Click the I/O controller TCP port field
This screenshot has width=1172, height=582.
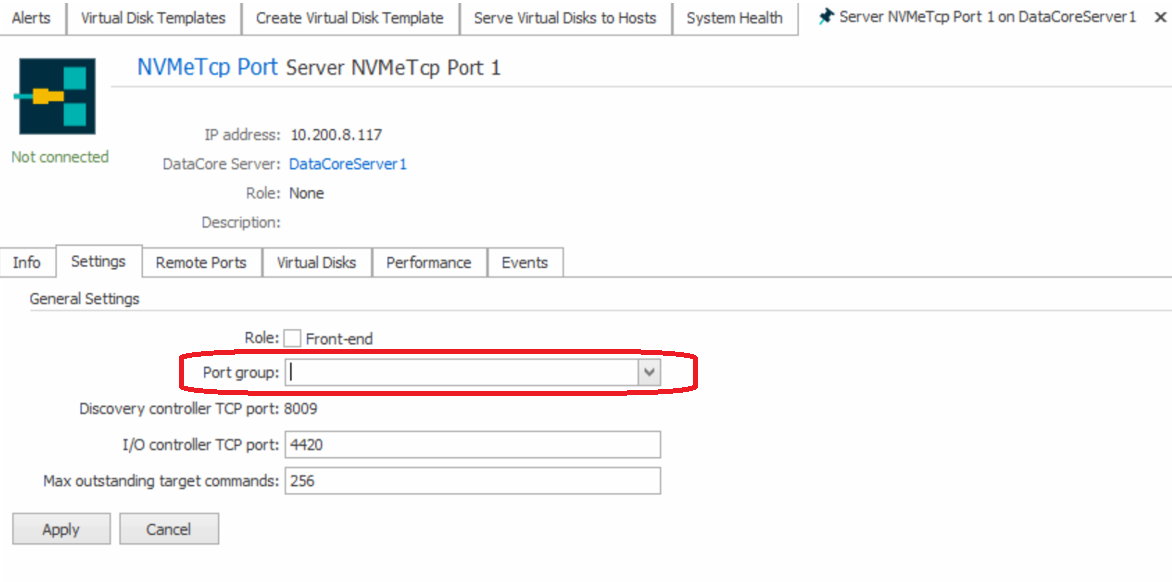click(x=472, y=444)
